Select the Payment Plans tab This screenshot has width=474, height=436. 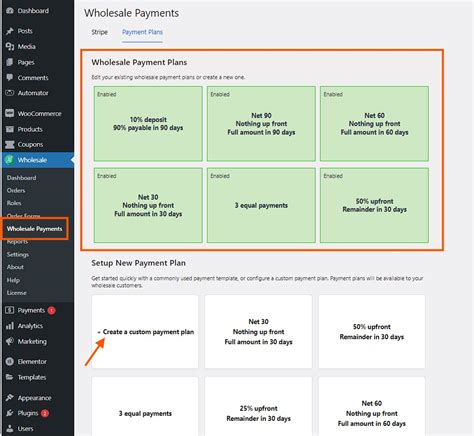tap(142, 32)
